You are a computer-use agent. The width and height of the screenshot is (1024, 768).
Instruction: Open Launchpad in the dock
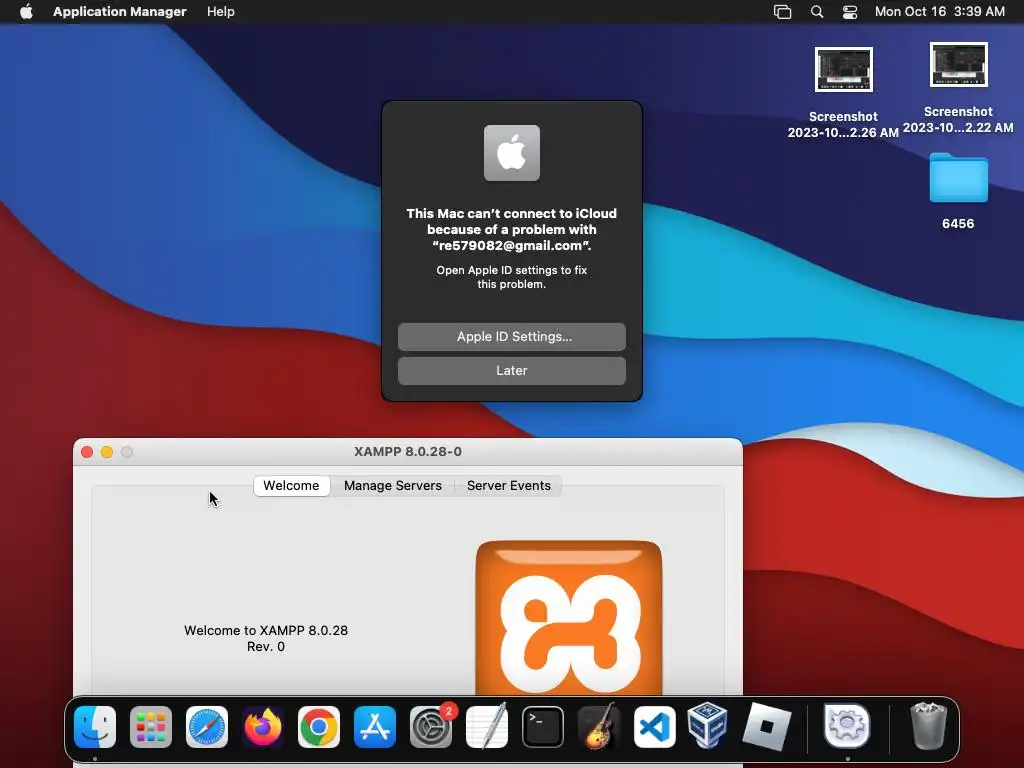(151, 727)
